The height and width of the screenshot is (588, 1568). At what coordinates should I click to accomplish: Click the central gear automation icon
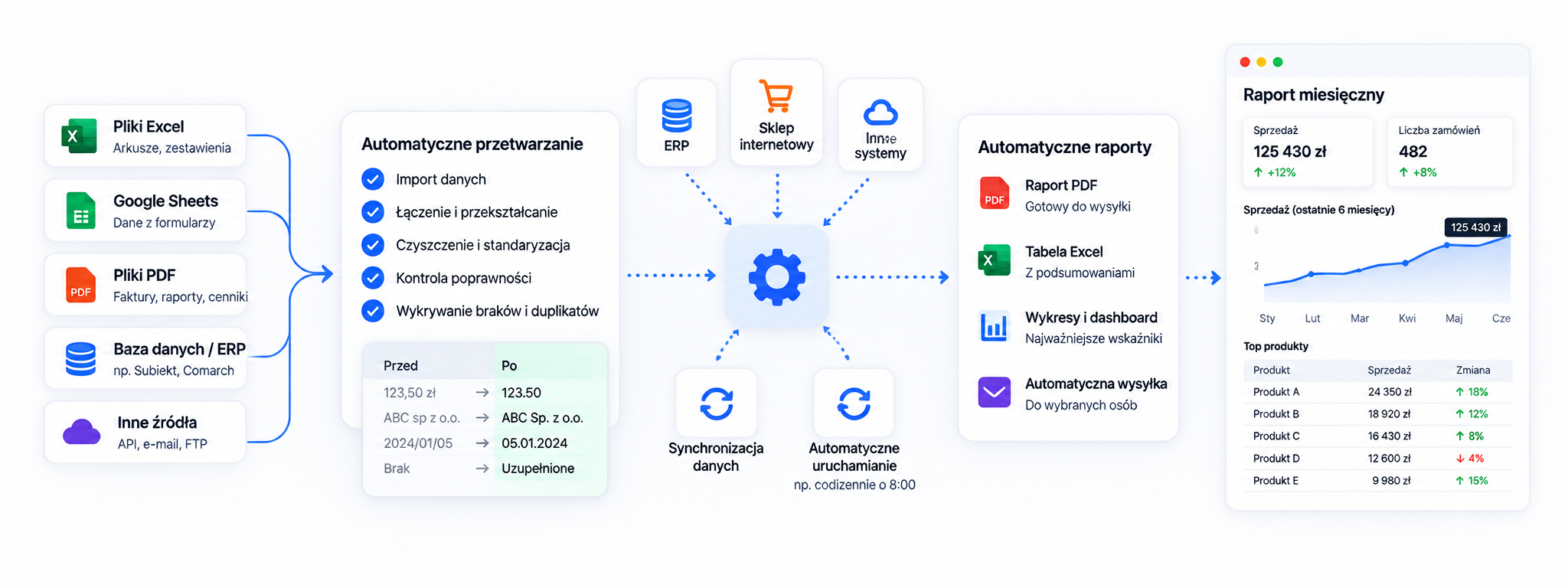[x=776, y=277]
